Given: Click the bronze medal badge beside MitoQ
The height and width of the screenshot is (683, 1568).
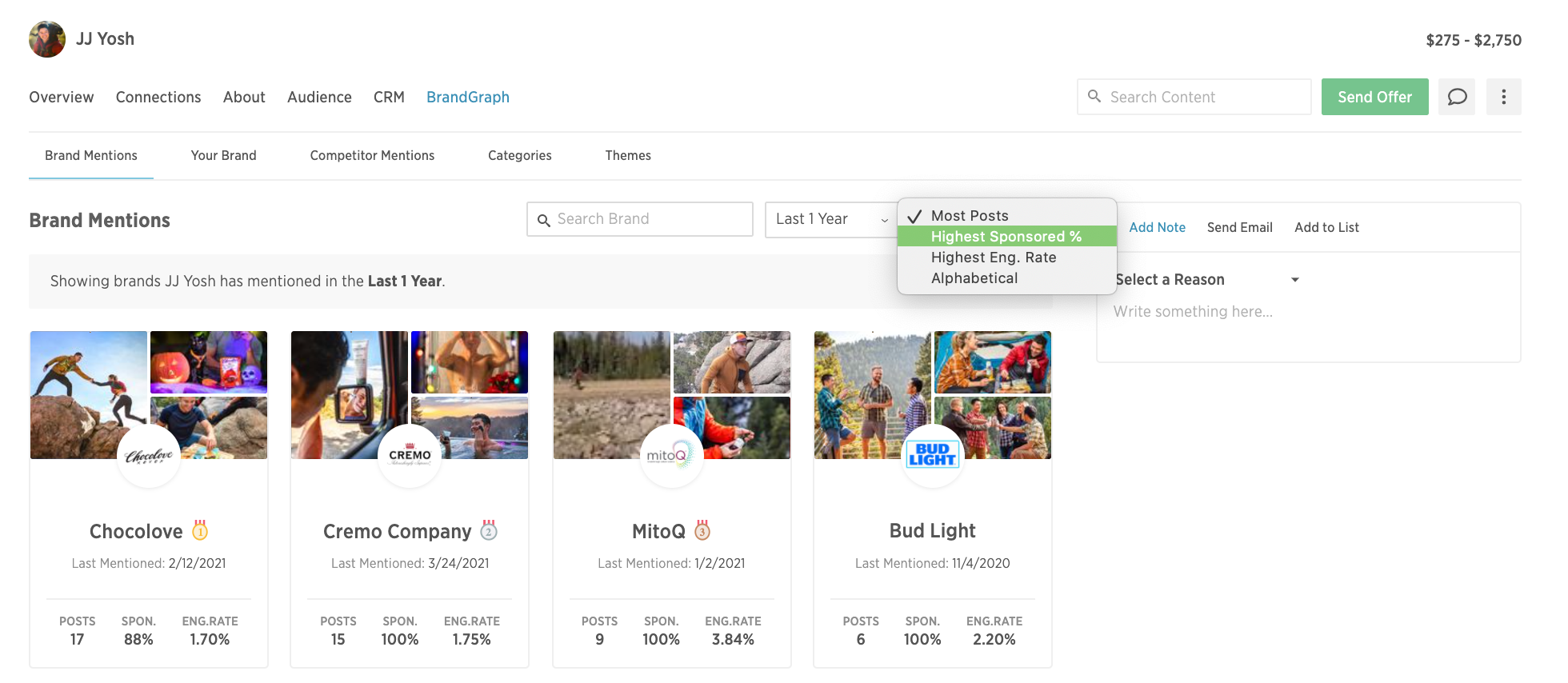Looking at the screenshot, I should (x=702, y=530).
